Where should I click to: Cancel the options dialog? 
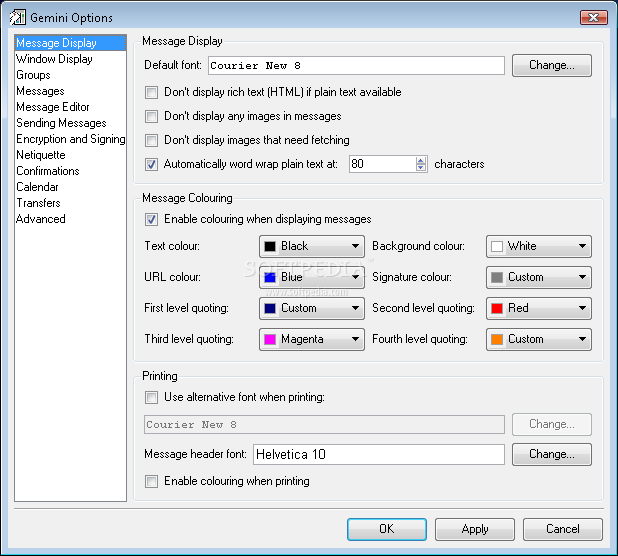563,529
